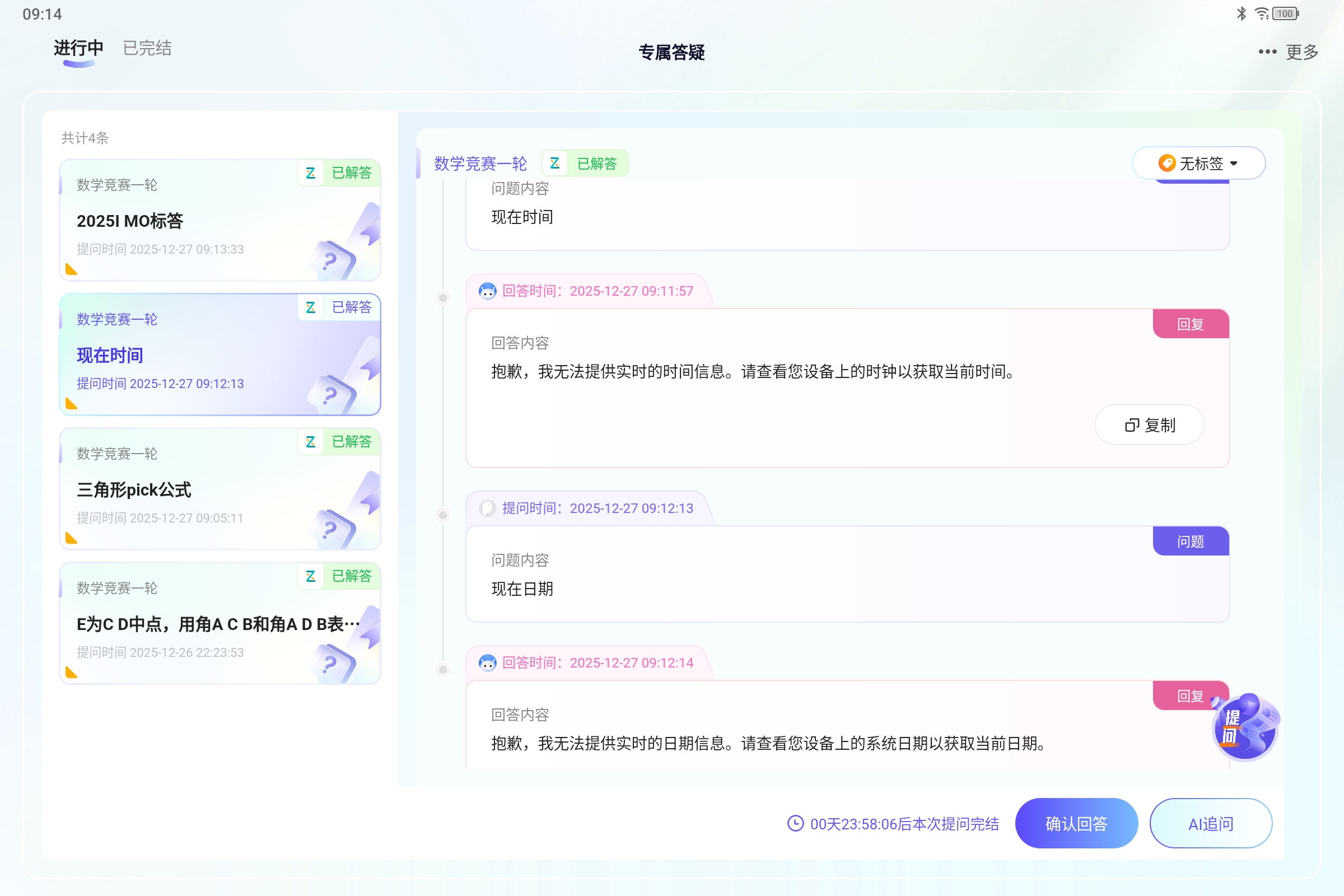This screenshot has height=896, width=1344.
Task: Expand the 无标签 dropdown
Action: [x=1198, y=163]
